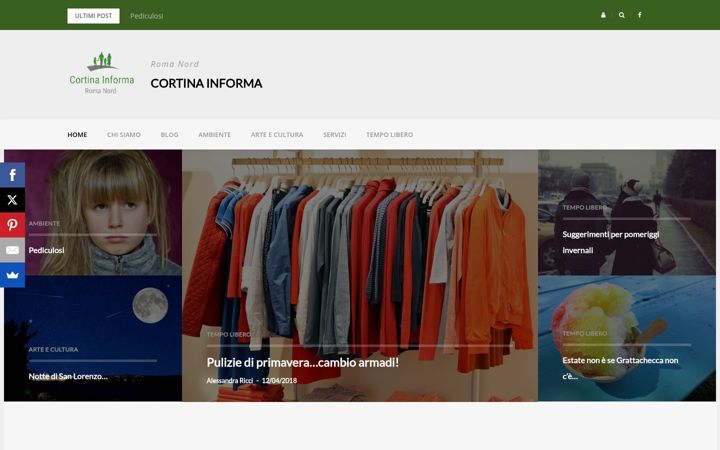The height and width of the screenshot is (450, 720).
Task: Open the Notte di San Lorenzo article
Action: click(x=68, y=377)
